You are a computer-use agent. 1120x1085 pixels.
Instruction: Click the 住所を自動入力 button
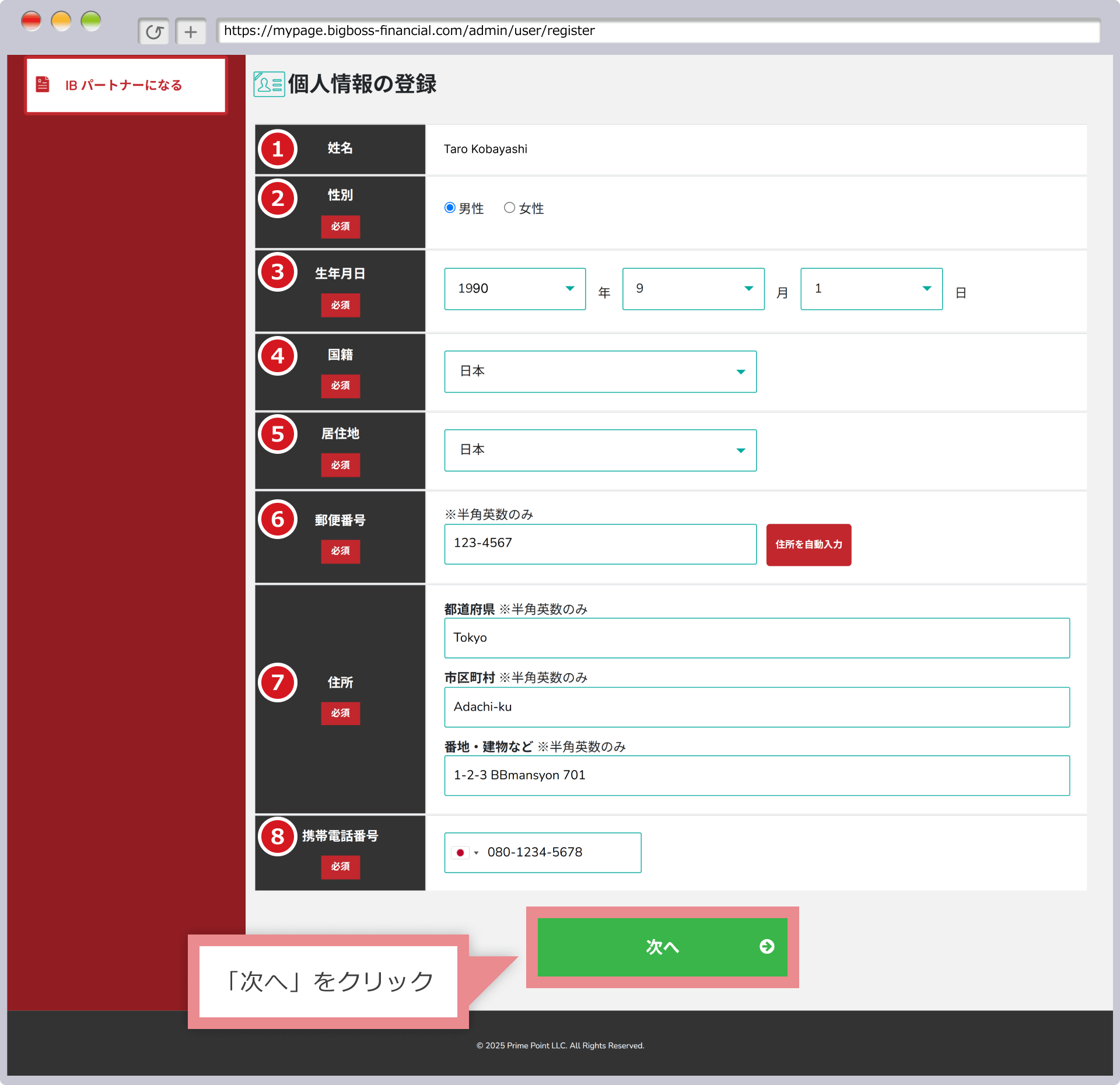(x=808, y=544)
